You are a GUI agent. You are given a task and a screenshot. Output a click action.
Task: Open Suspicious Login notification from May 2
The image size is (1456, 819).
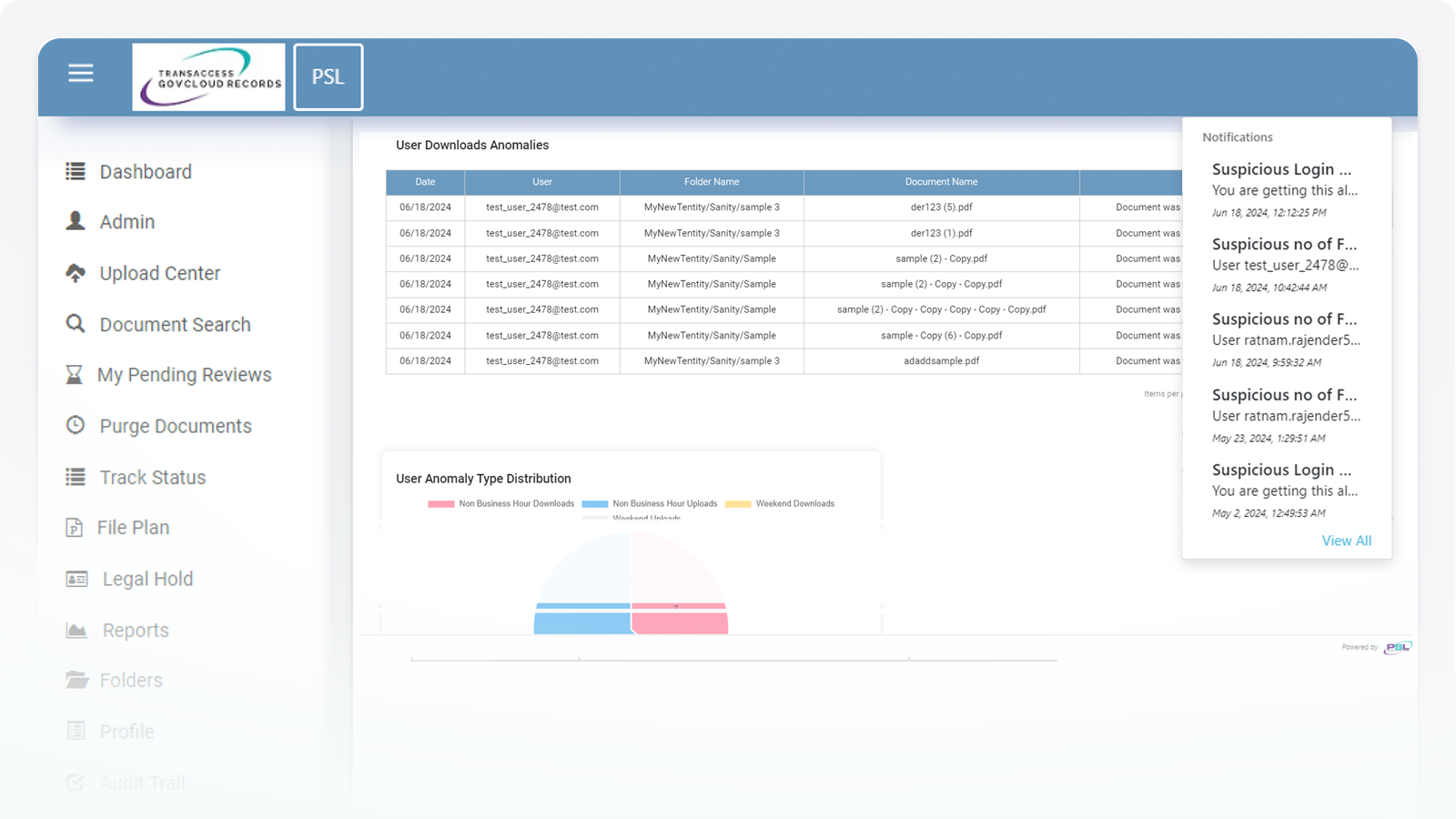1286,490
